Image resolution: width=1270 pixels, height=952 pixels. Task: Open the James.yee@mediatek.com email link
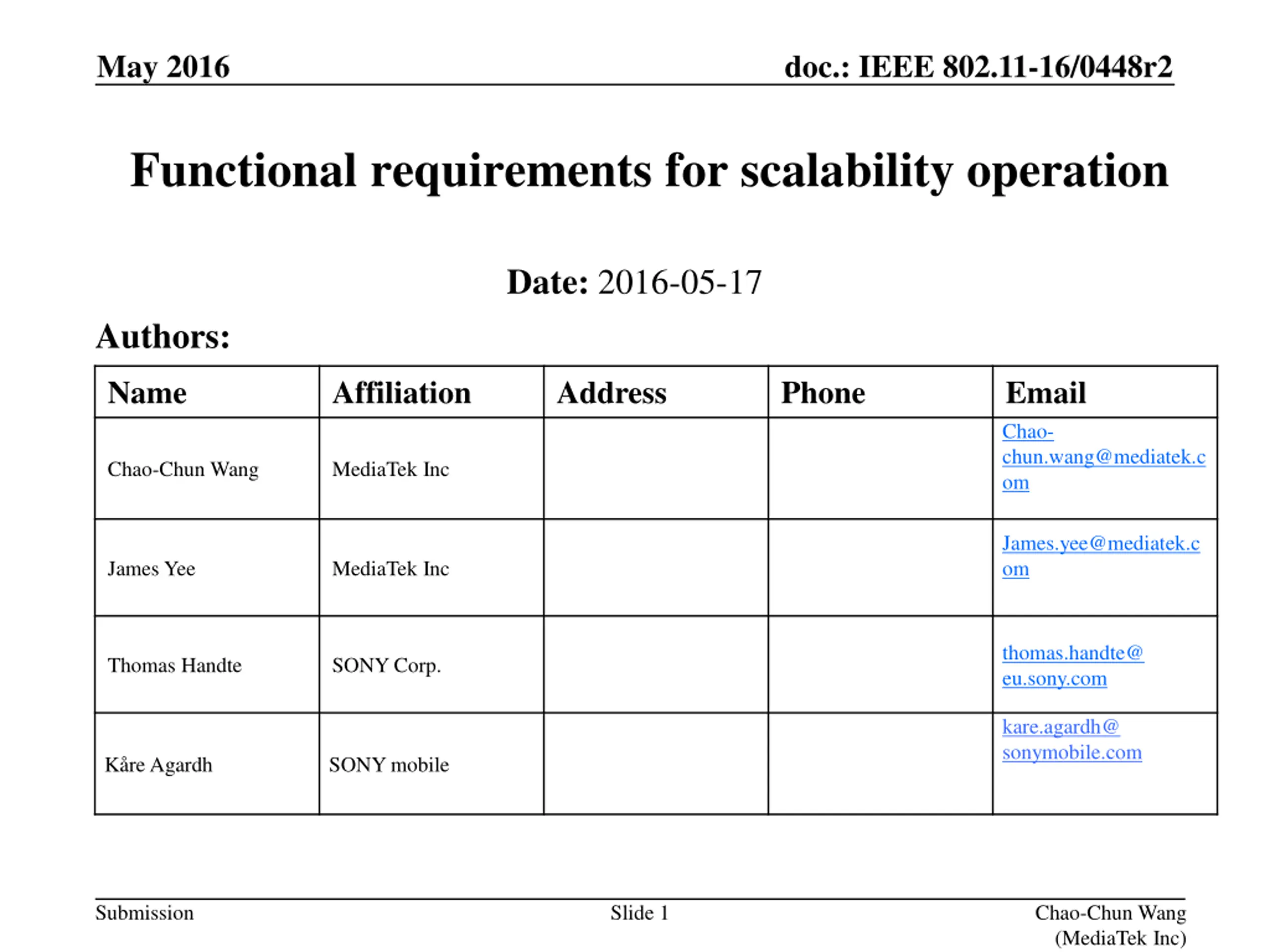click(1101, 555)
